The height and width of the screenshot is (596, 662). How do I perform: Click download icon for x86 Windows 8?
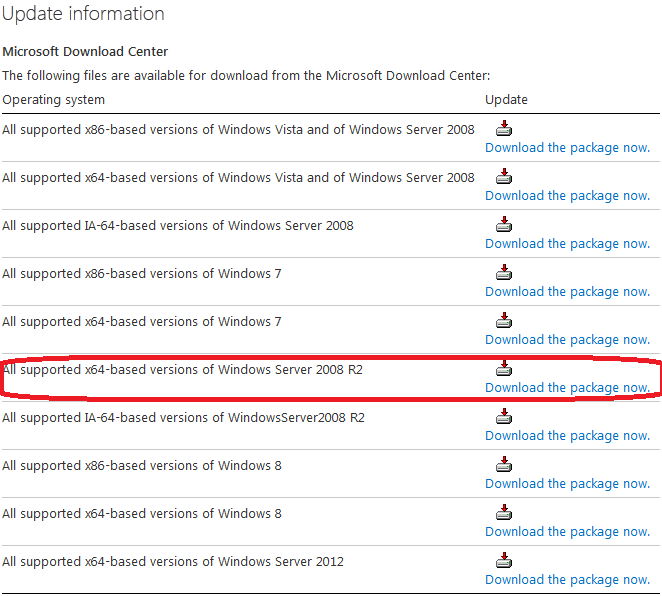pos(504,464)
